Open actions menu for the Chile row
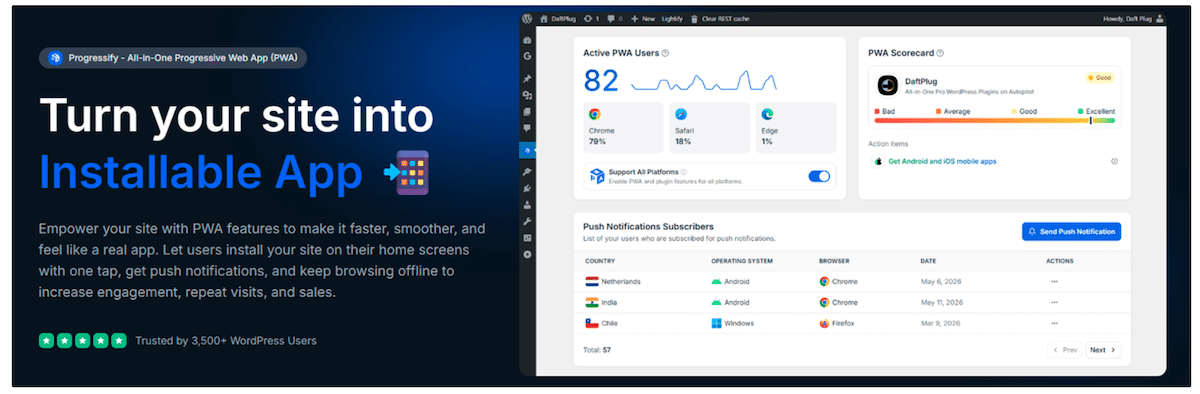 click(1054, 323)
